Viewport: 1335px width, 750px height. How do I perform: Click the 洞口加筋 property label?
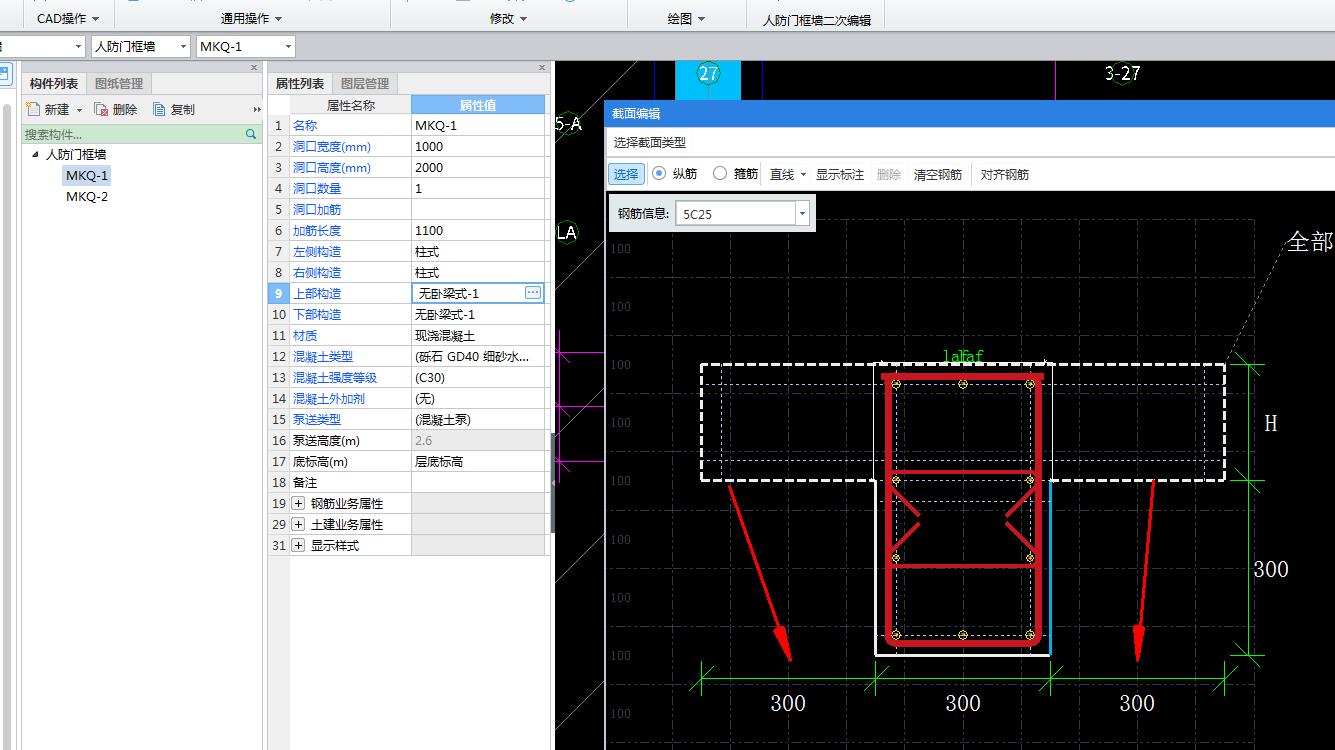[x=317, y=209]
